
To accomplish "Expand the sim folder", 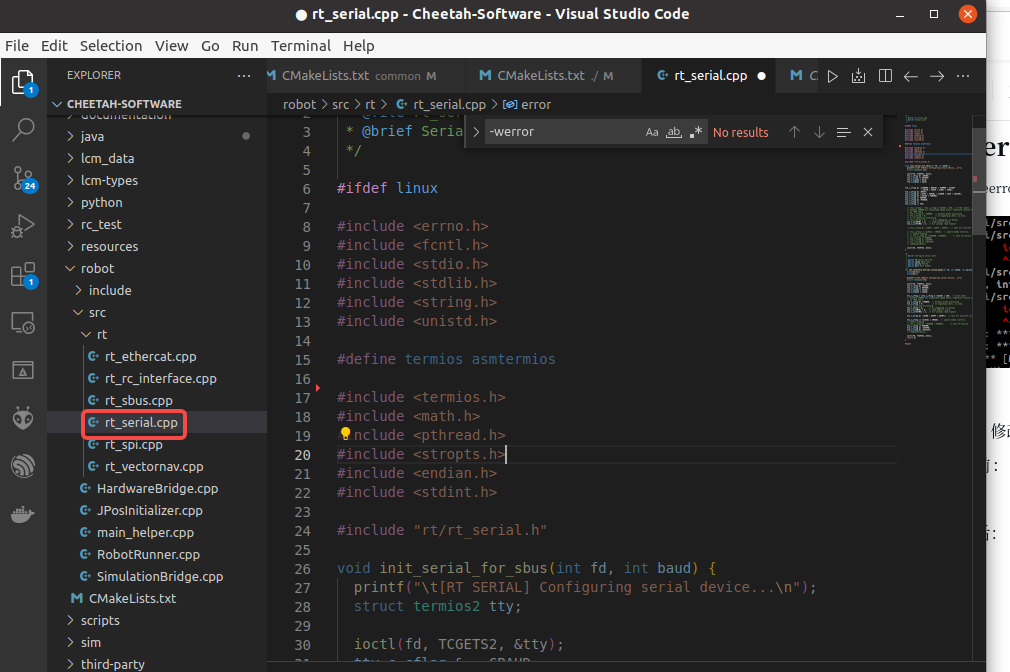I will click(x=90, y=642).
